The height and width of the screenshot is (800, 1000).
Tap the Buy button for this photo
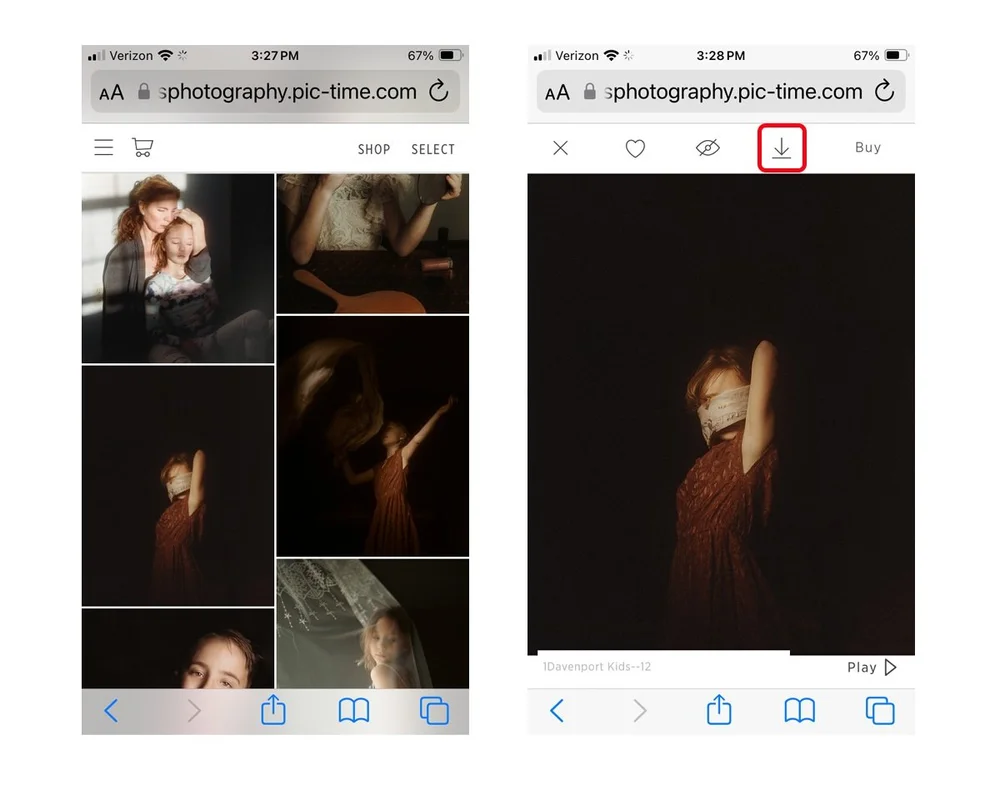click(x=866, y=148)
